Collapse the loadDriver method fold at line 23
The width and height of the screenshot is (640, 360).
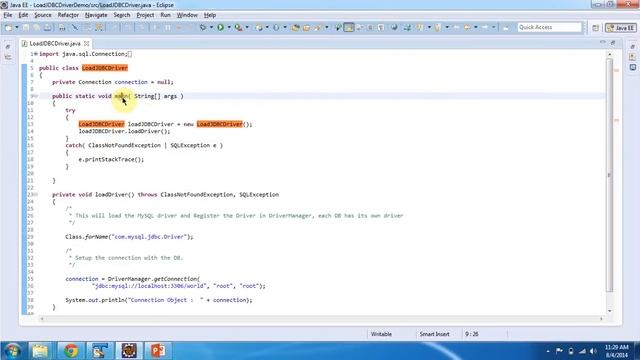(36, 195)
